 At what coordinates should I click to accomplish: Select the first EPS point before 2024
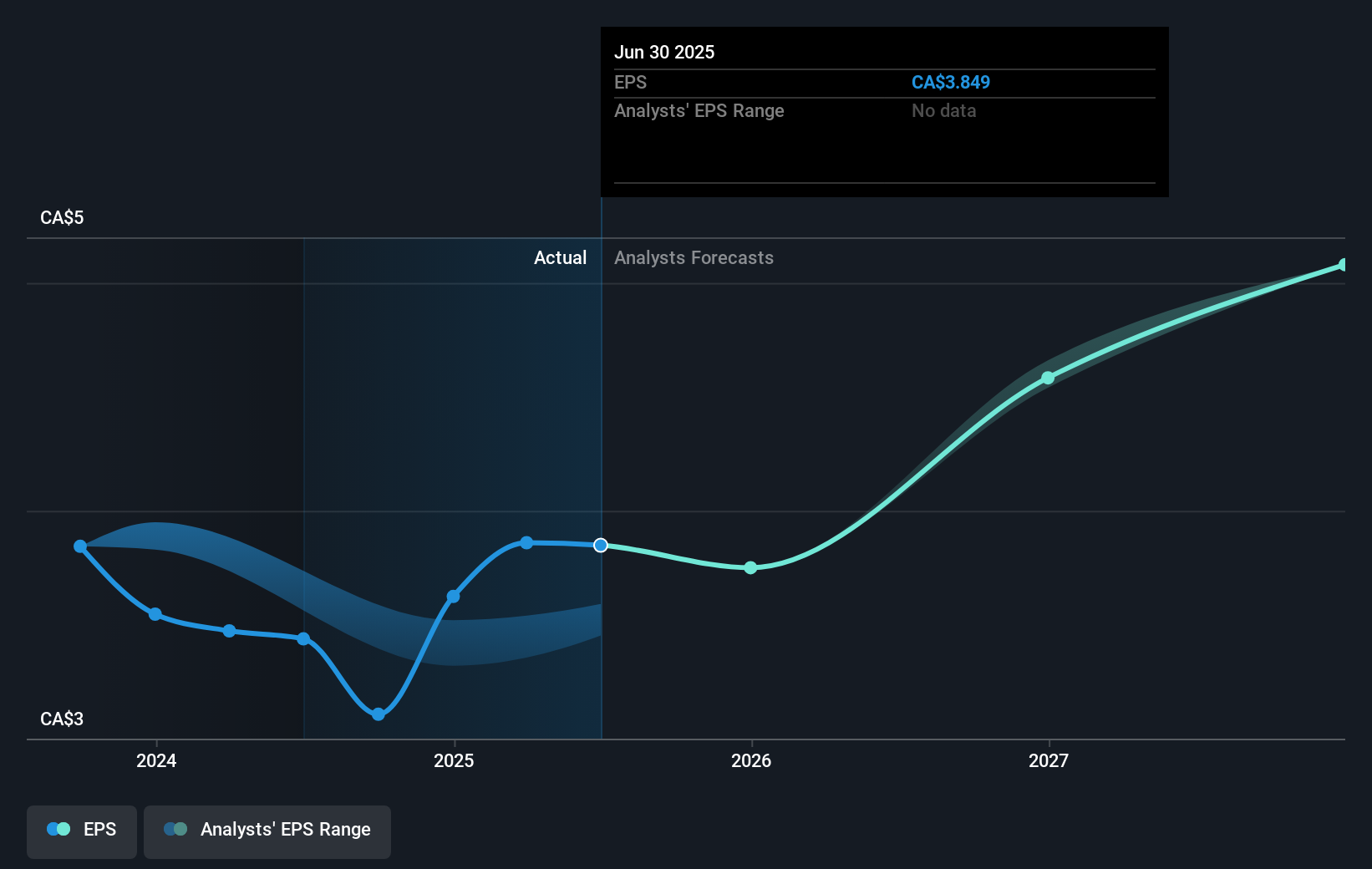[80, 546]
